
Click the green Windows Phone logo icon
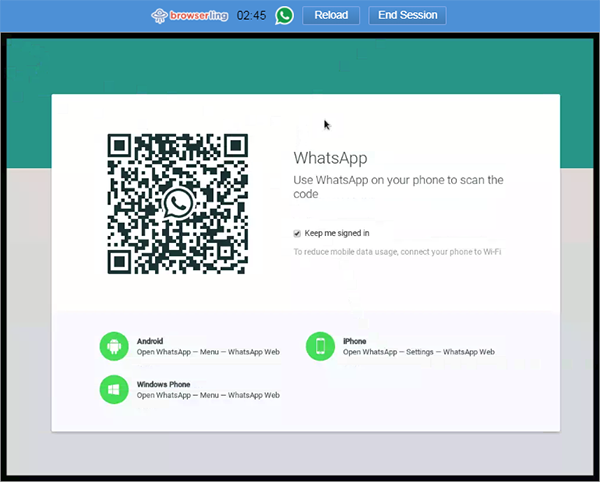[x=114, y=389]
